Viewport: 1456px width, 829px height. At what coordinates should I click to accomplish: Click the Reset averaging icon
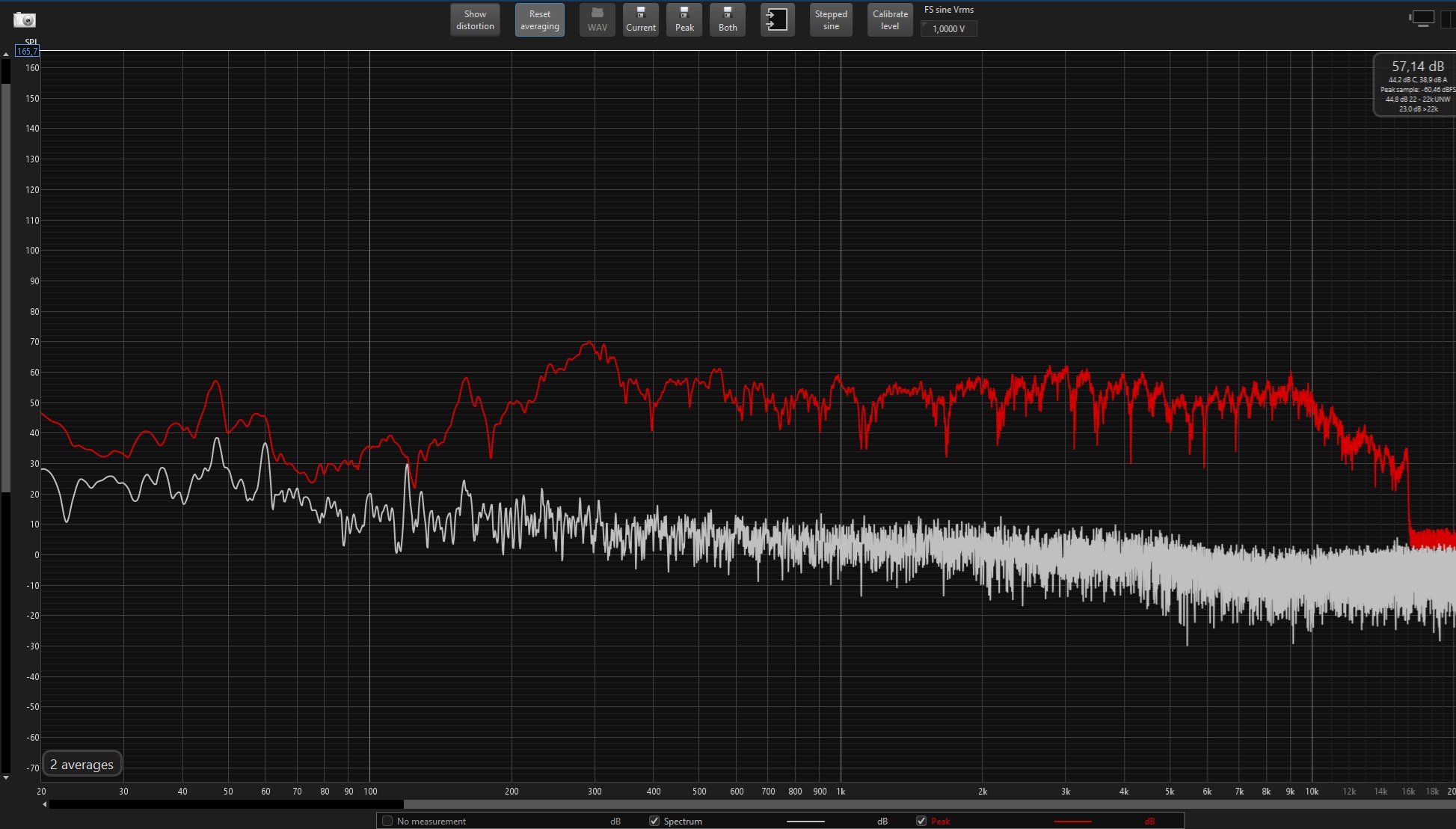(x=539, y=19)
